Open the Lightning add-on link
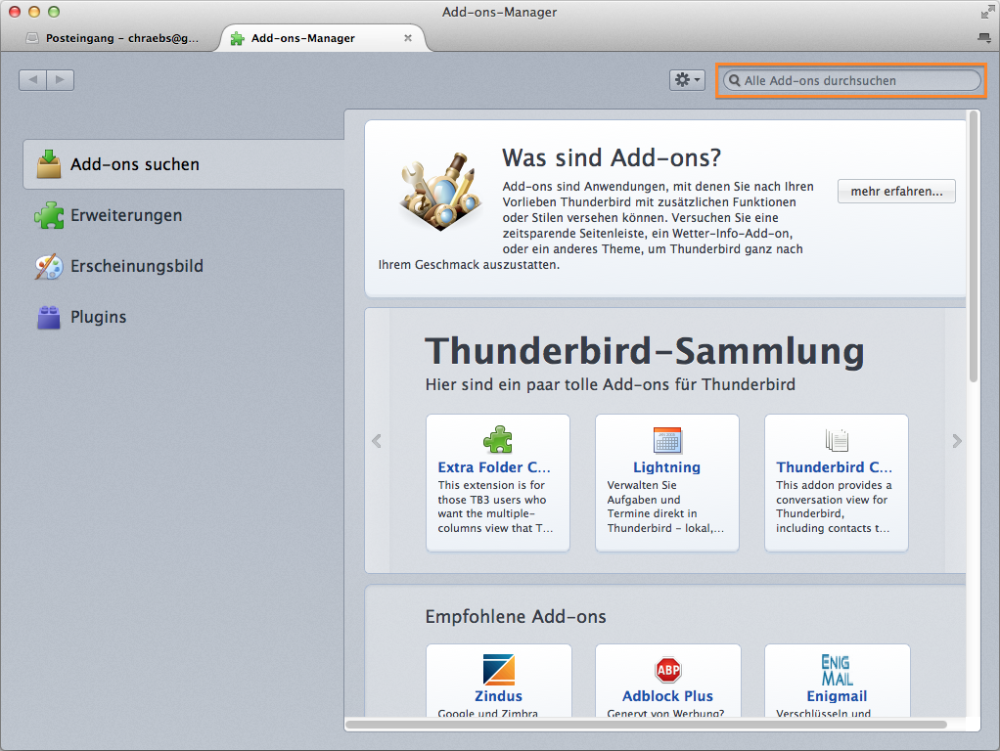The width and height of the screenshot is (1000, 751). (x=666, y=467)
